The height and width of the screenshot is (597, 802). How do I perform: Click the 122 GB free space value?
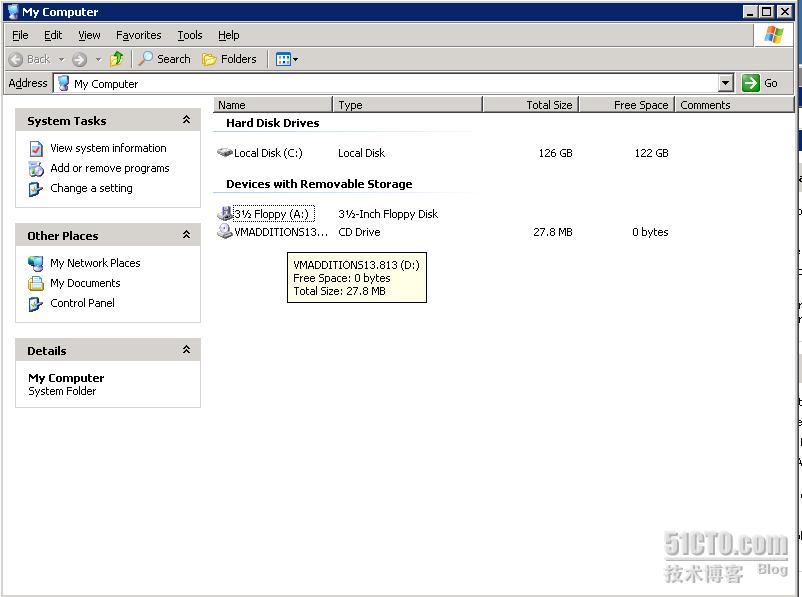pos(651,153)
